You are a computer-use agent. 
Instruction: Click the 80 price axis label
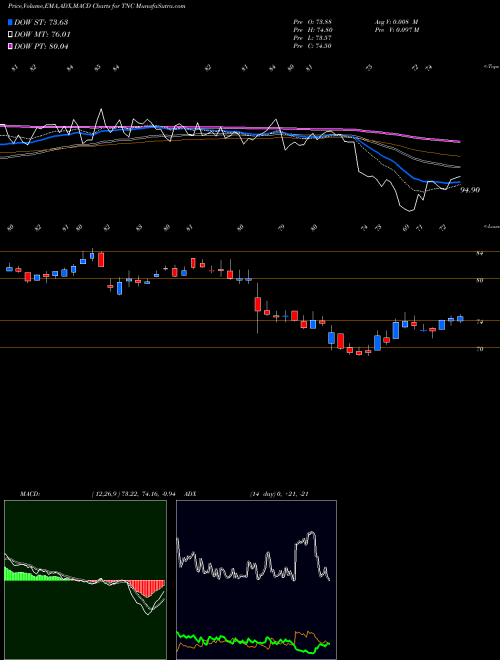pyautogui.click(x=480, y=280)
